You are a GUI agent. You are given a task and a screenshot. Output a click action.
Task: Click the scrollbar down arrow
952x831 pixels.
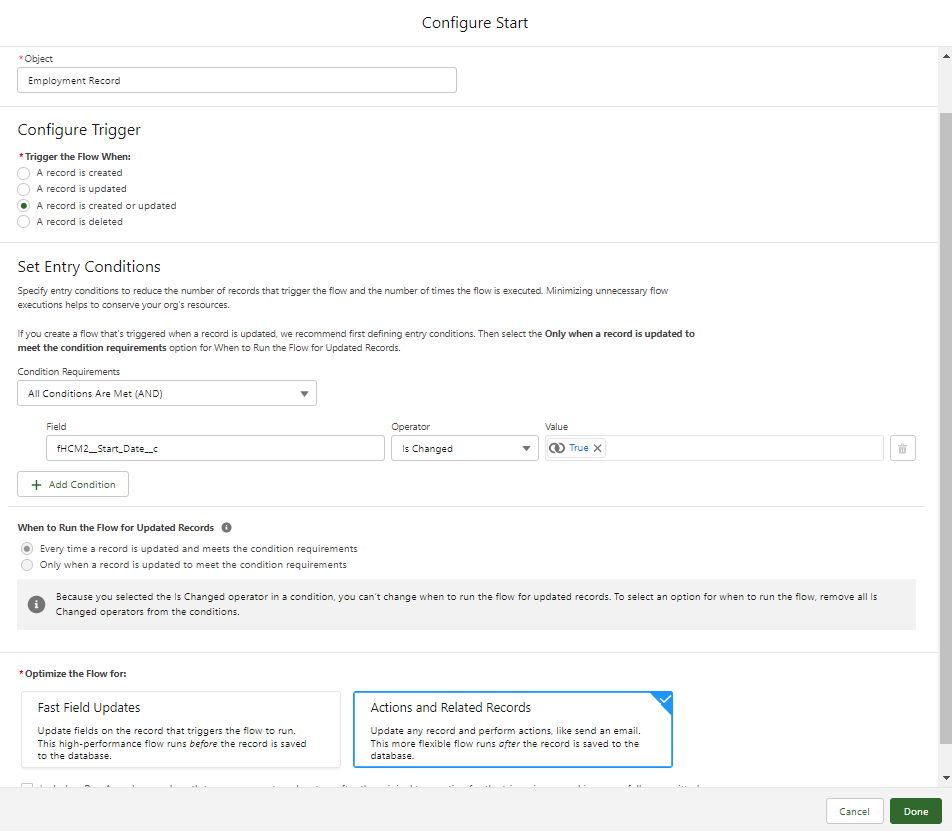[x=945, y=777]
